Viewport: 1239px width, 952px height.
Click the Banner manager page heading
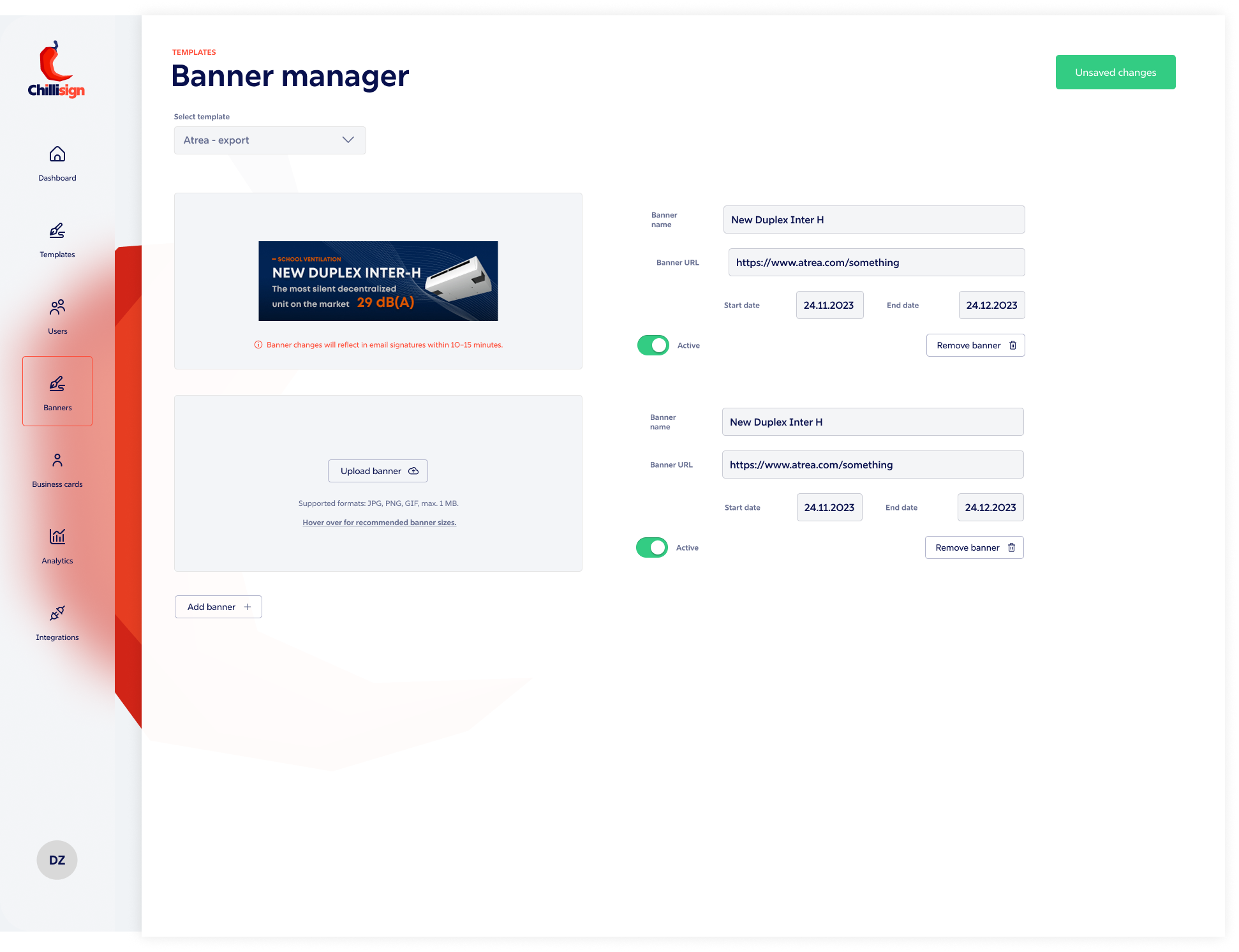click(x=290, y=77)
